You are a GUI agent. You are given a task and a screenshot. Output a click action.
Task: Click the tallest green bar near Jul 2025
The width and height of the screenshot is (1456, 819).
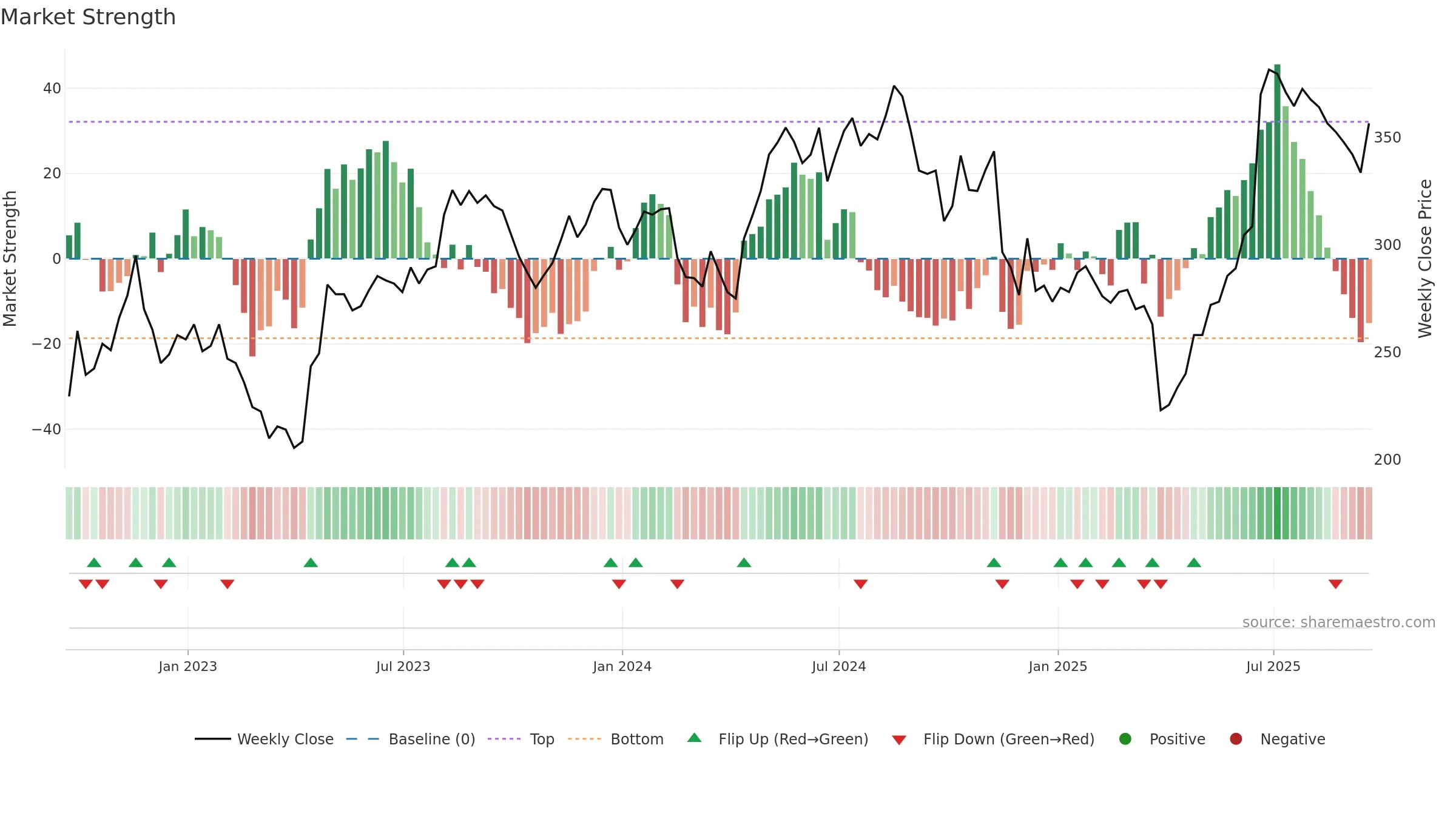(1277, 161)
